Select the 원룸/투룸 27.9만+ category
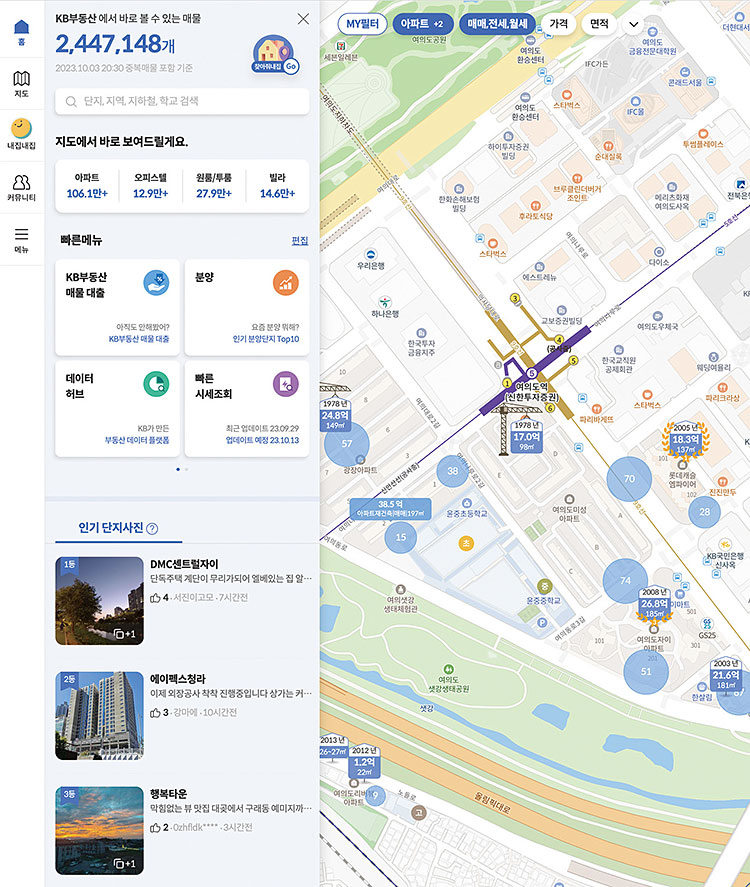Image resolution: width=750 pixels, height=887 pixels. [x=214, y=186]
